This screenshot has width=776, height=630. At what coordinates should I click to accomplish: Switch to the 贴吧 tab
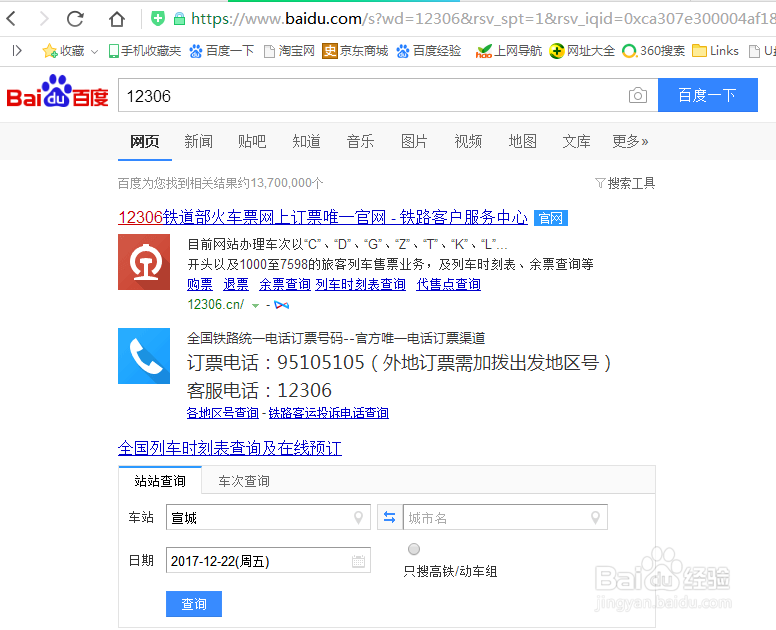tap(252, 142)
